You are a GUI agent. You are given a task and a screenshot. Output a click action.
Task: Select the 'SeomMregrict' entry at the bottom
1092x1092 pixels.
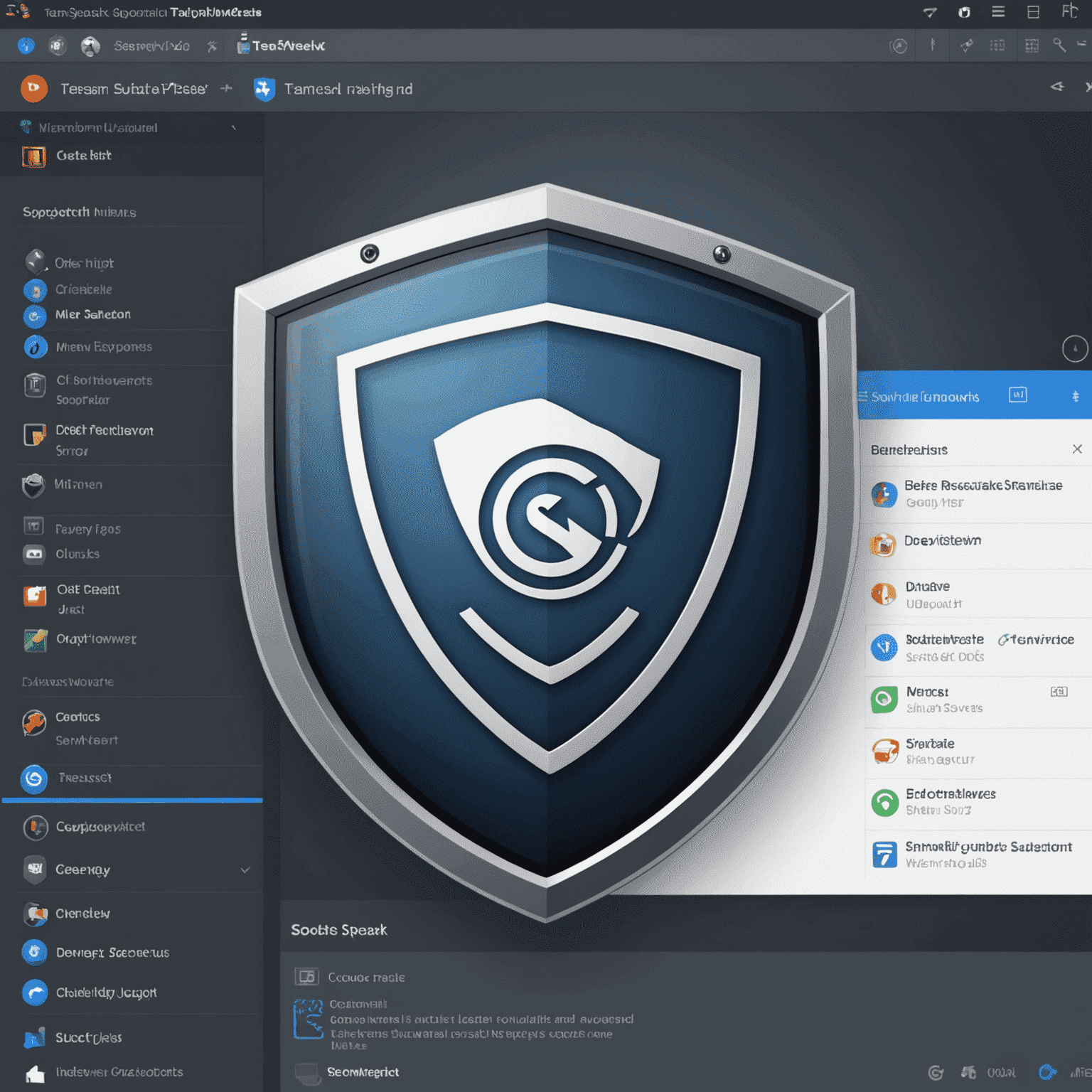pyautogui.click(x=363, y=1072)
